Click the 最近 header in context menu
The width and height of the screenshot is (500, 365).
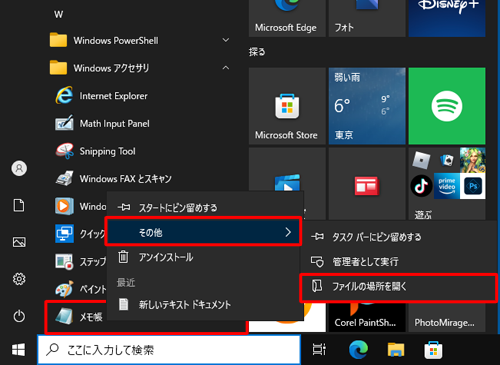pos(126,283)
